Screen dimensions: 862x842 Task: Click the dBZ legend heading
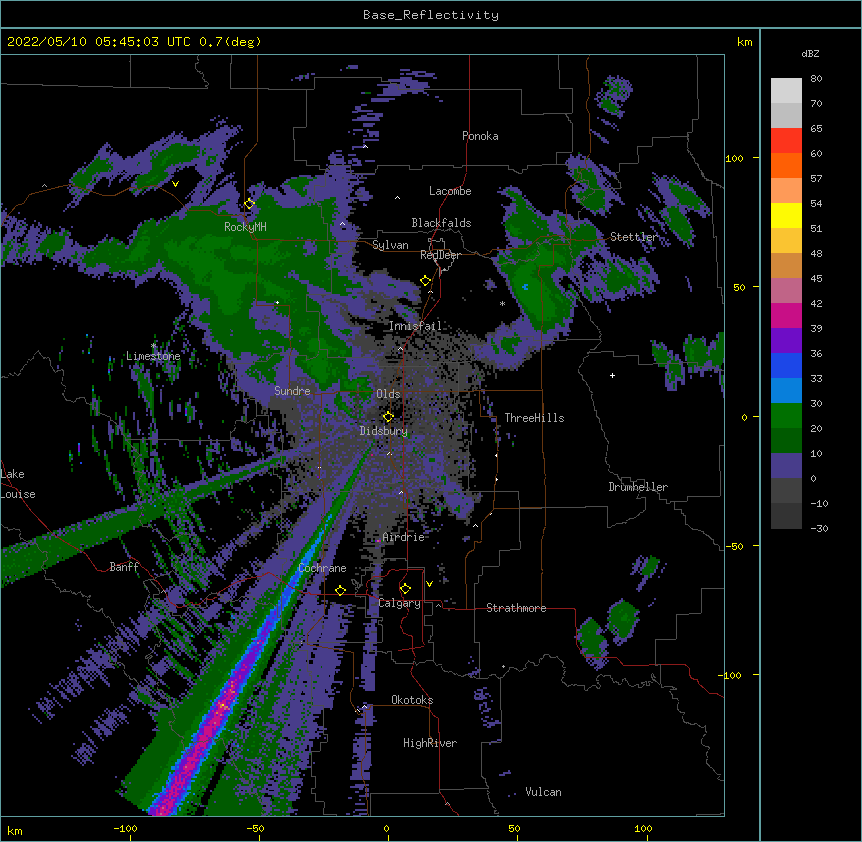click(x=810, y=53)
